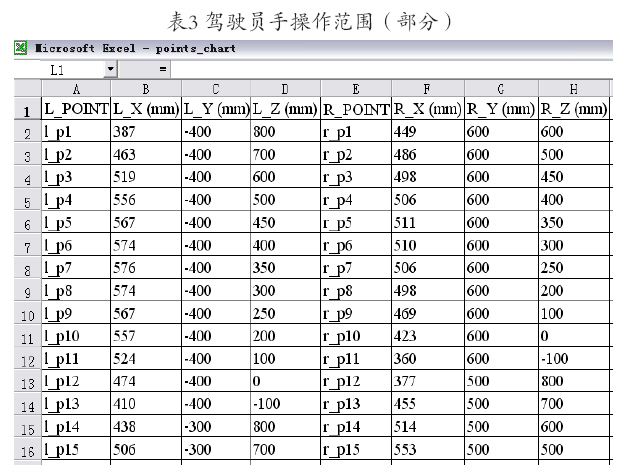Image resolution: width=628 pixels, height=475 pixels.
Task: Click cell with value 438
Action: point(146,427)
